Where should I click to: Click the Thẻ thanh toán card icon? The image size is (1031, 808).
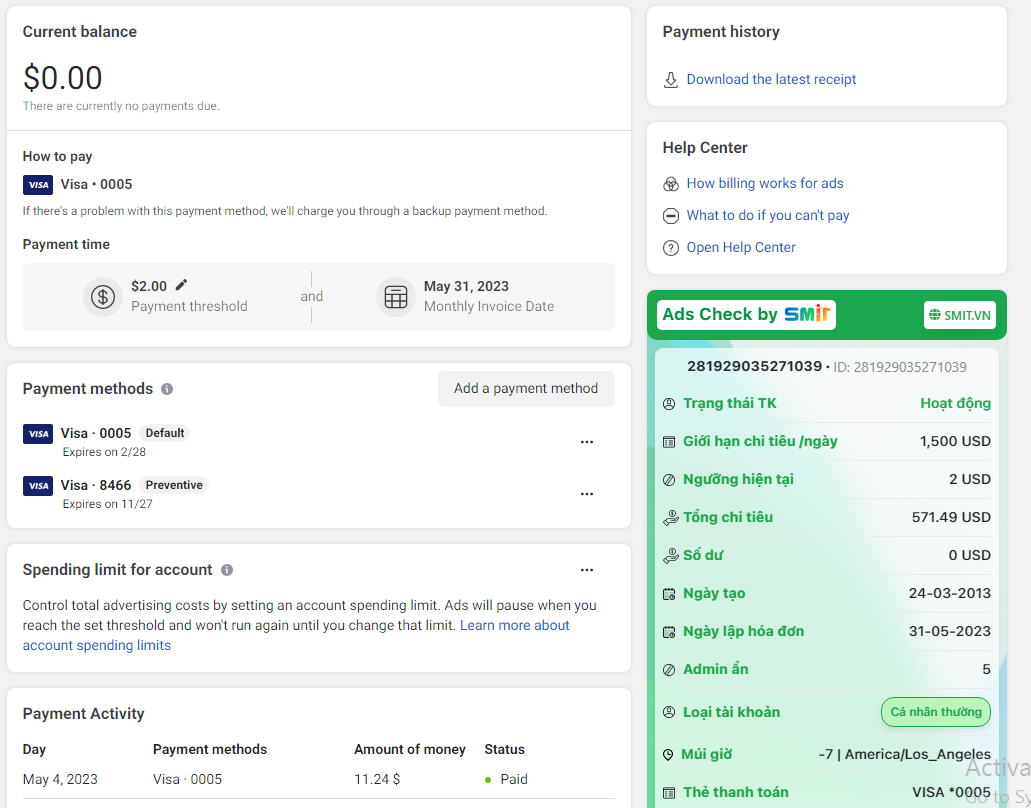(669, 793)
